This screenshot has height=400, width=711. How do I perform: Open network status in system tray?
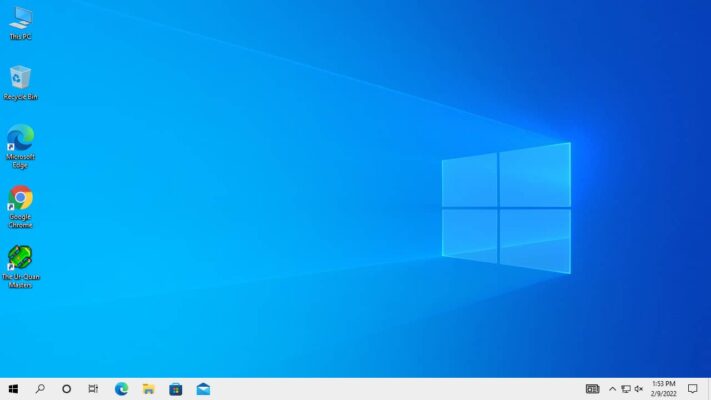point(625,389)
